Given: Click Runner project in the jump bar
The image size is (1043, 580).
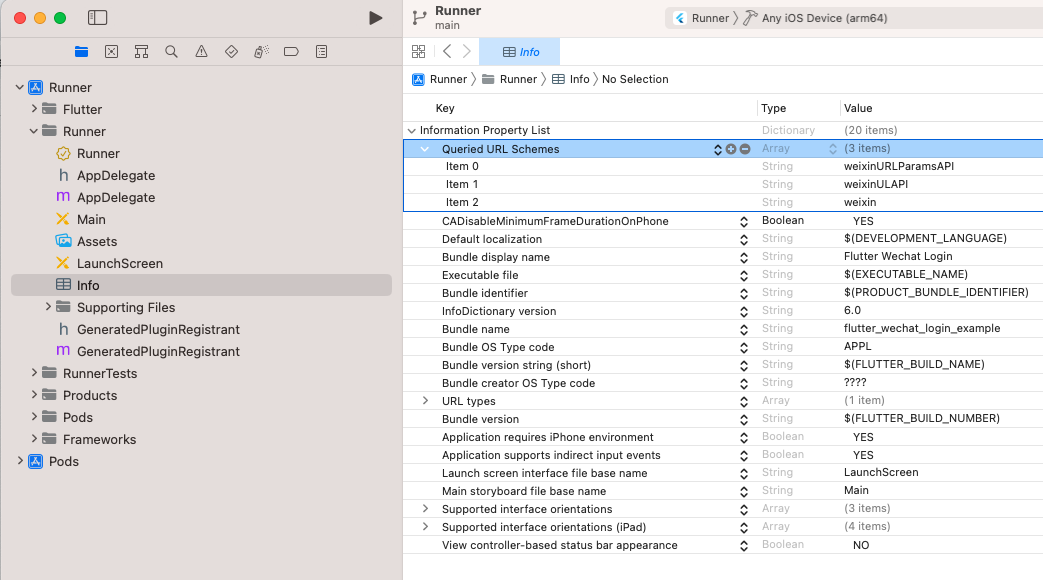Looking at the screenshot, I should pyautogui.click(x=440, y=79).
